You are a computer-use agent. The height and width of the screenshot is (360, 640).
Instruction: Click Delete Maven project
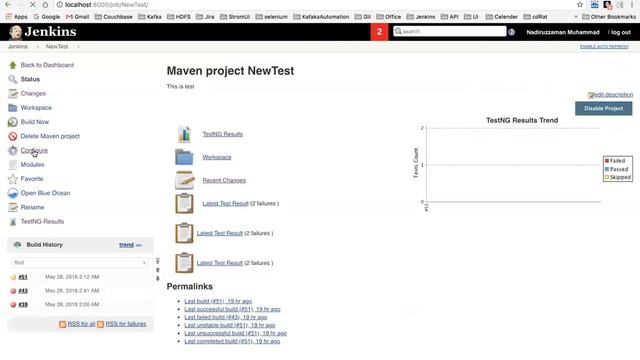point(50,136)
